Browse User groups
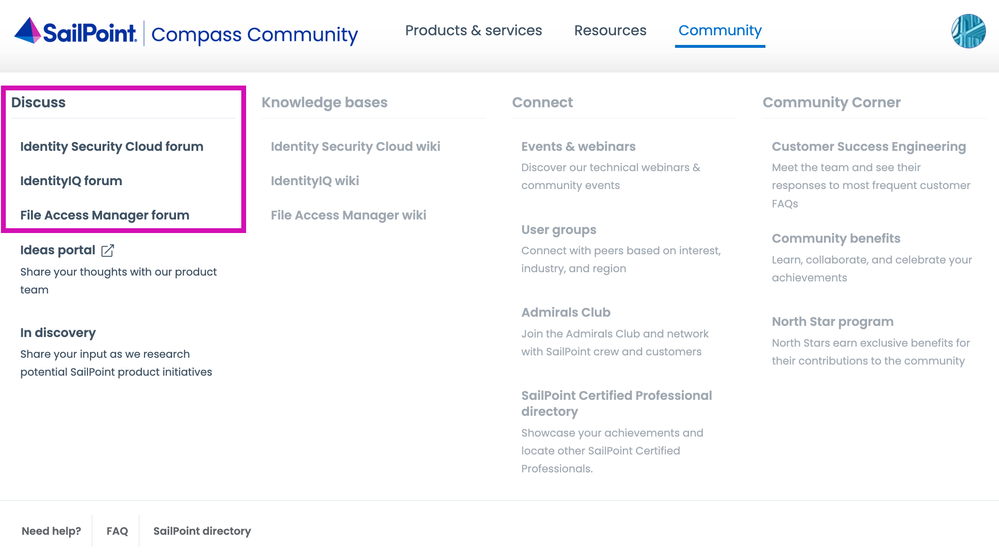This screenshot has height=556, width=999. (x=558, y=230)
